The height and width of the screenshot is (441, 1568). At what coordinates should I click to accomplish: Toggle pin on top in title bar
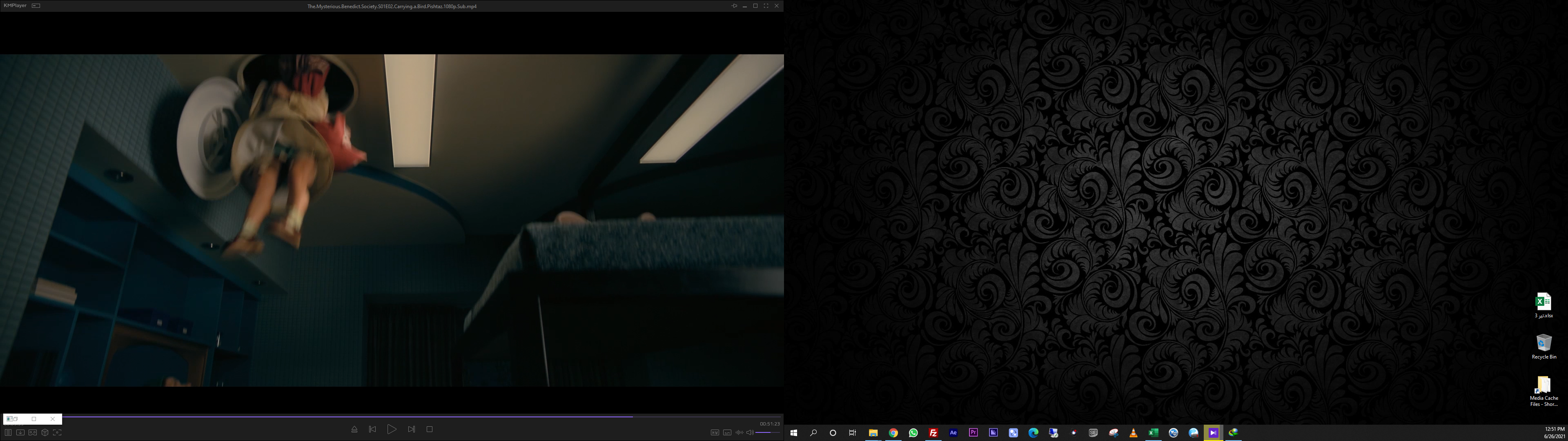click(x=734, y=6)
